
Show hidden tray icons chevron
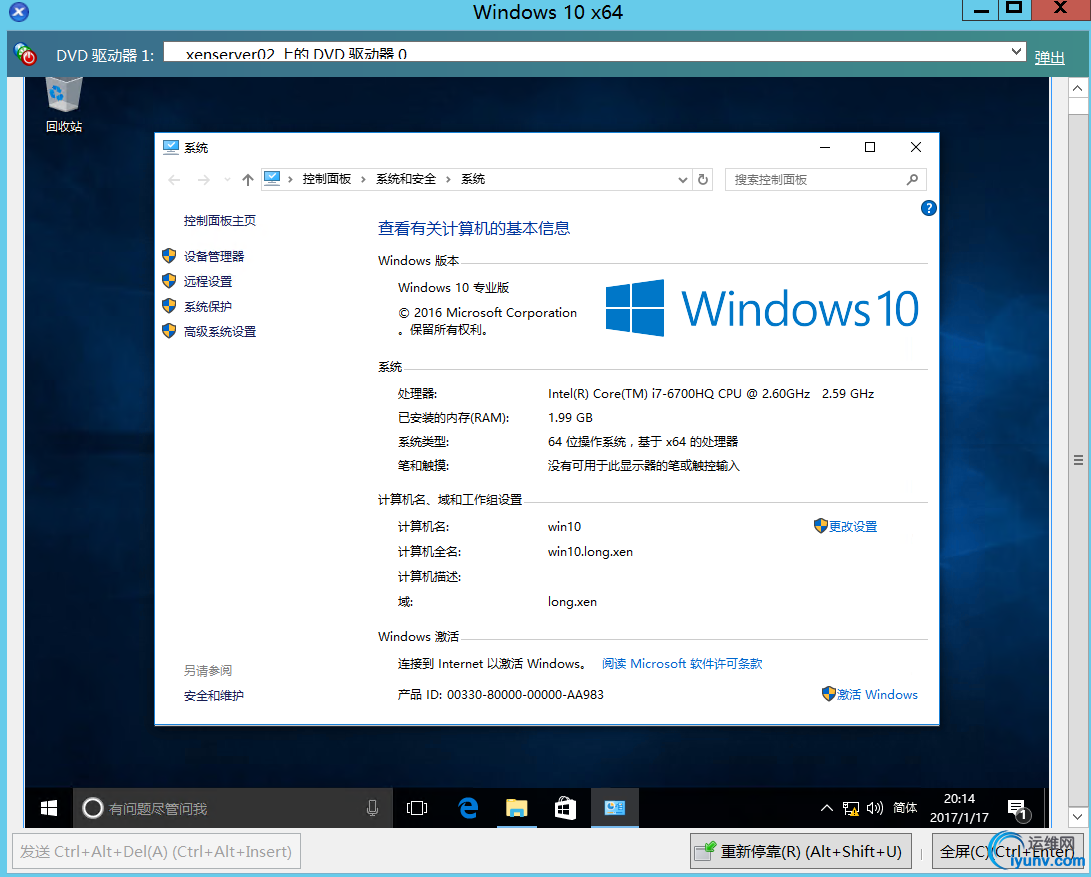(827, 808)
